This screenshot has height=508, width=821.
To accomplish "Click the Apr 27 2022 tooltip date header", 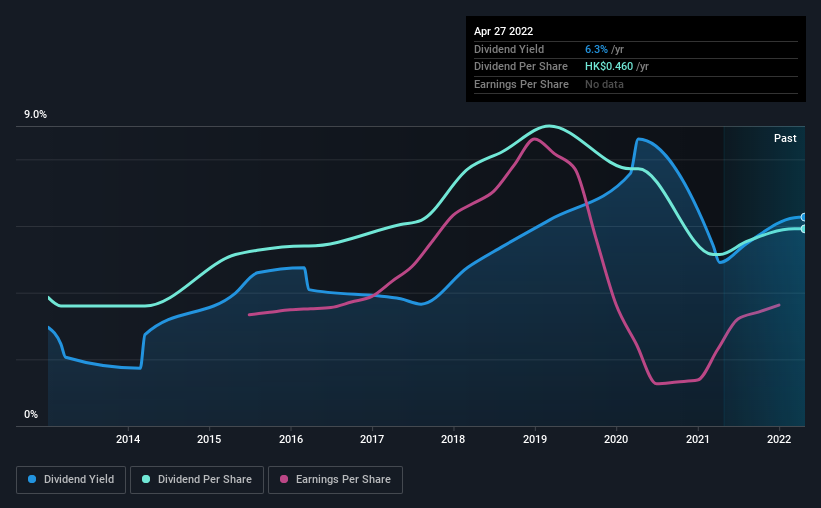I will coord(505,31).
